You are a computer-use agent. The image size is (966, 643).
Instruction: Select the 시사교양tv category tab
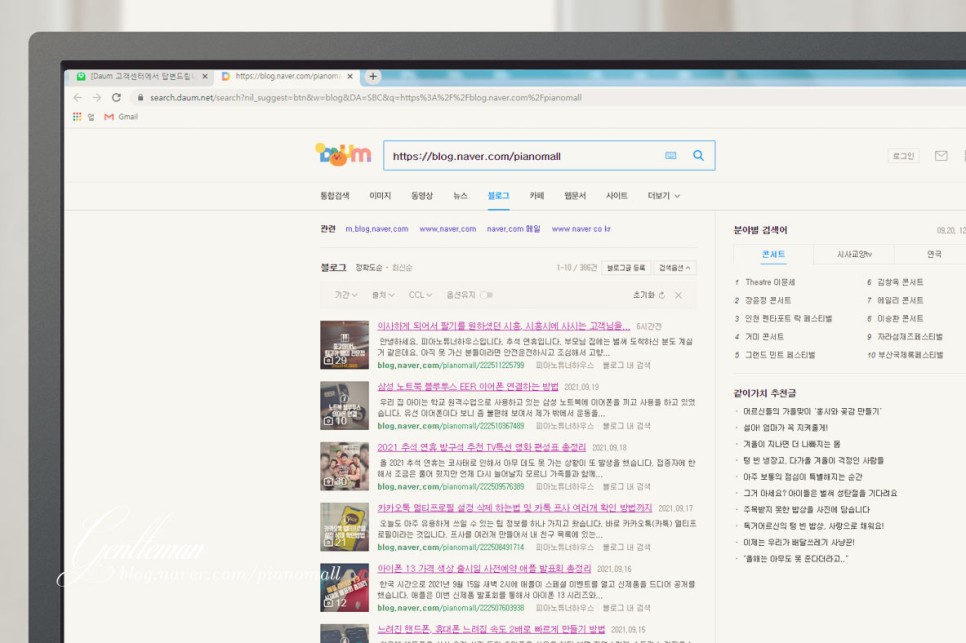tap(854, 254)
